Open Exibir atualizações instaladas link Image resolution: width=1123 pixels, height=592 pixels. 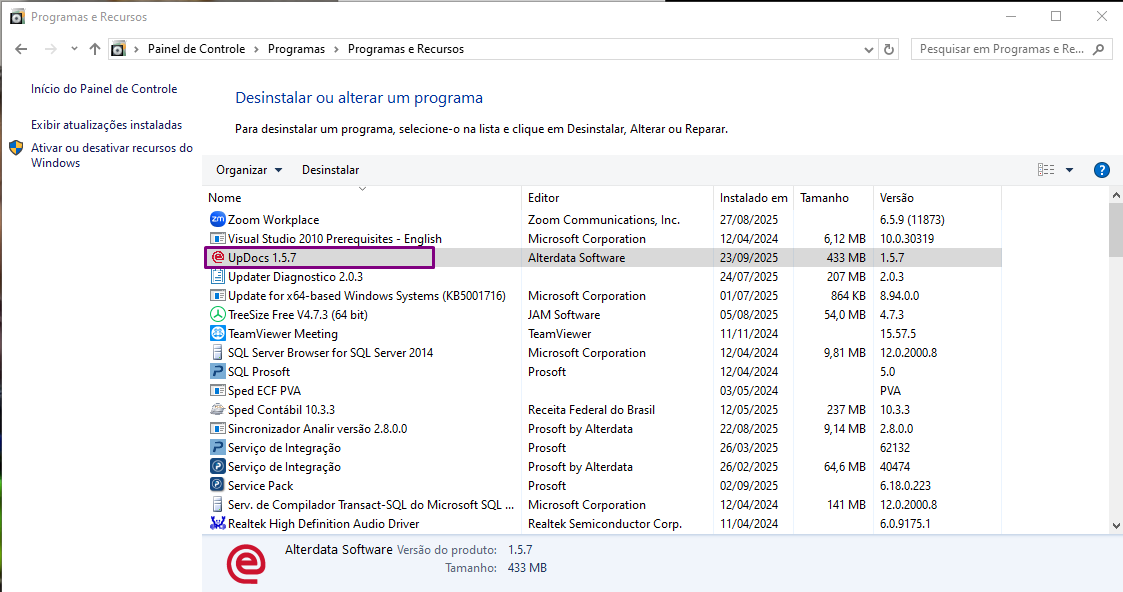[x=107, y=125]
